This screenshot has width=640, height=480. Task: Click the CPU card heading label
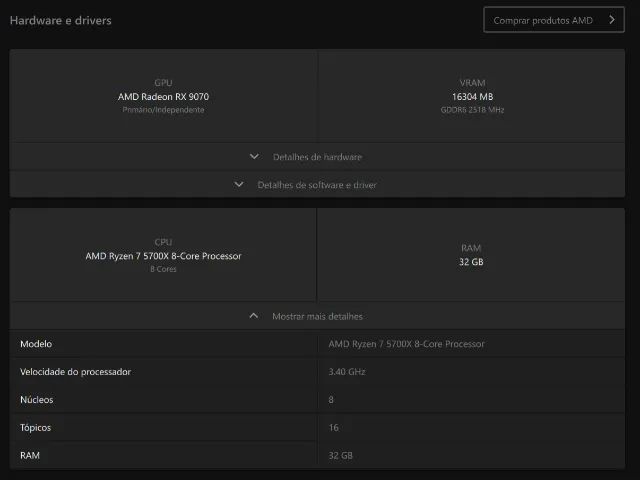pos(163,242)
